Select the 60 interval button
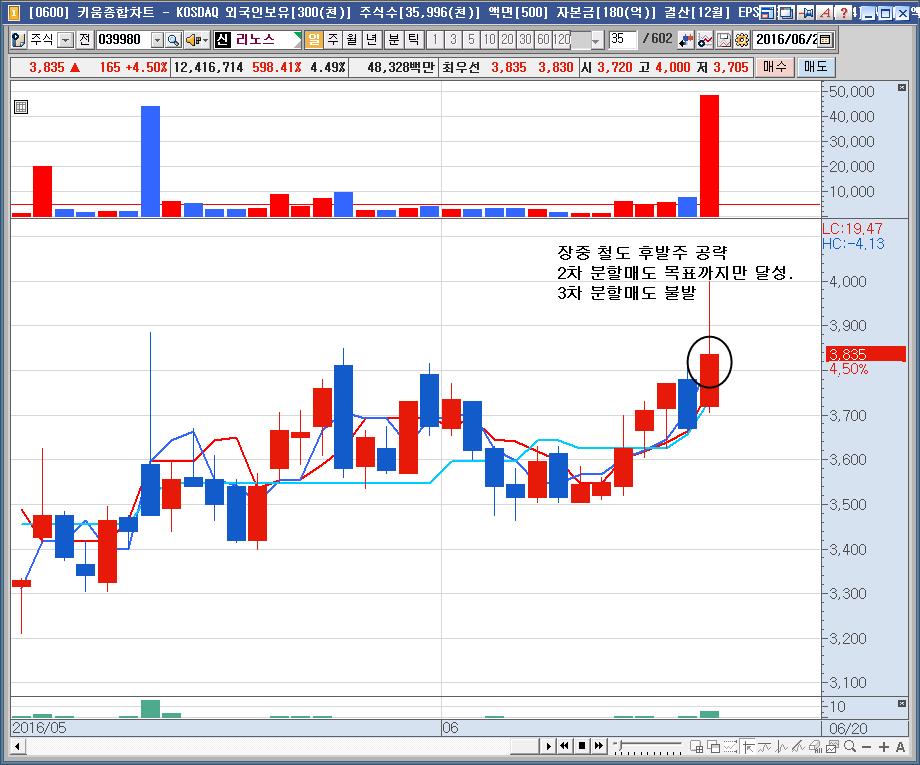920x765 pixels. [543, 40]
